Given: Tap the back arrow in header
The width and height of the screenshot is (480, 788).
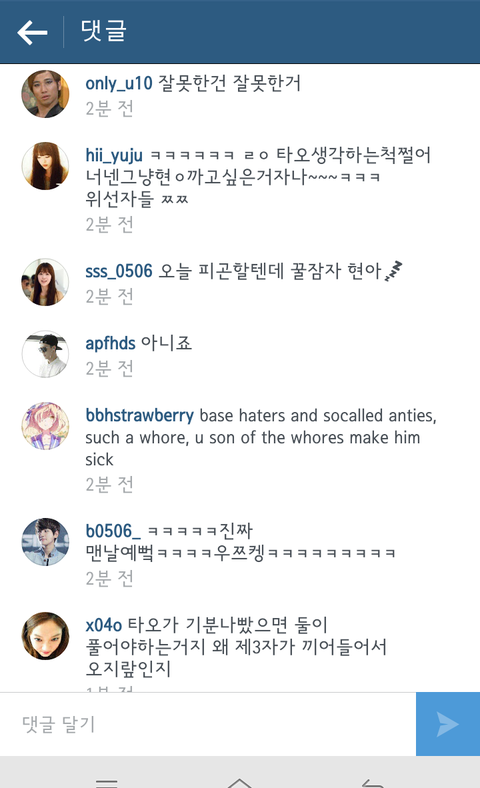Looking at the screenshot, I should 32,33.
